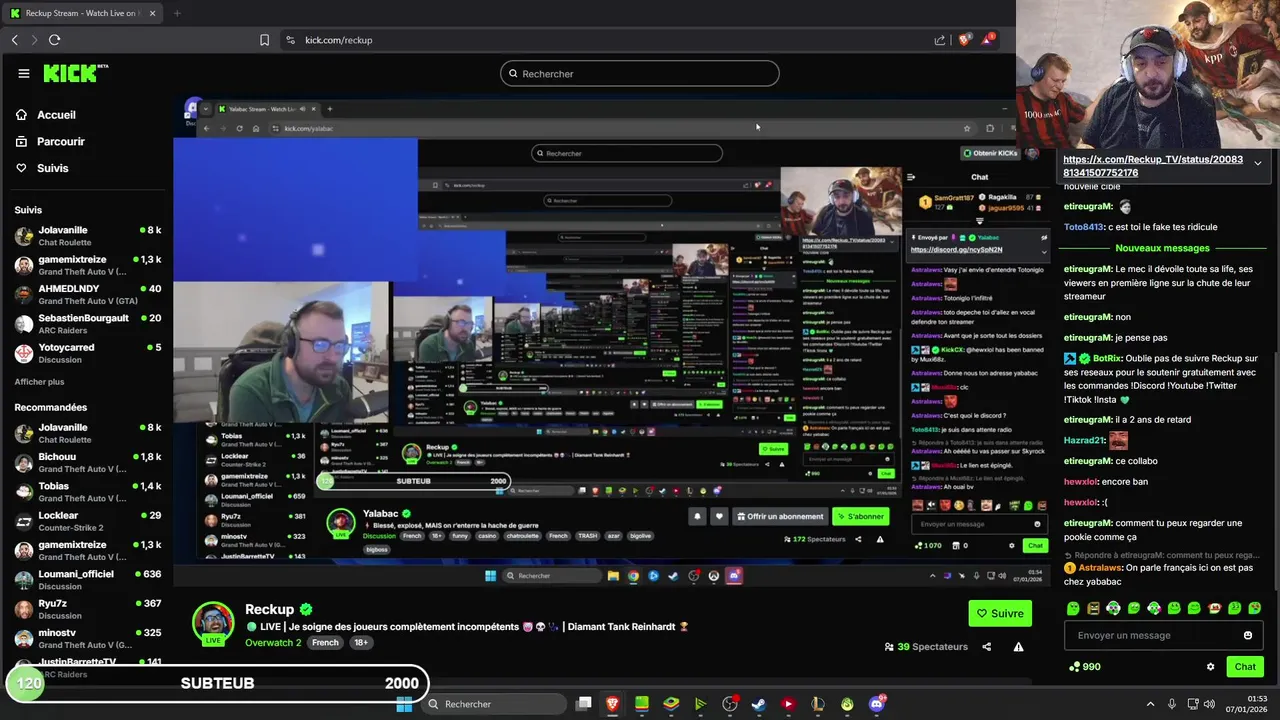Click the 18+ tag
The image size is (1280, 720).
click(361, 643)
